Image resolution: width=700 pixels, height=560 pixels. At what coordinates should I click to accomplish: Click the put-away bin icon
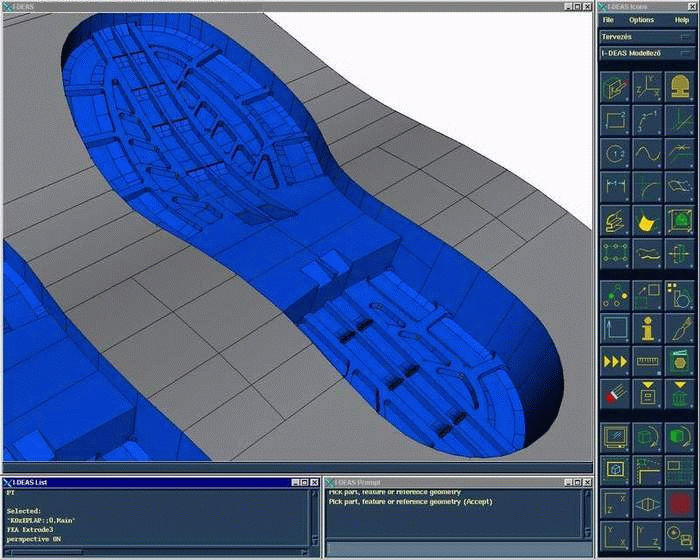[x=647, y=395]
